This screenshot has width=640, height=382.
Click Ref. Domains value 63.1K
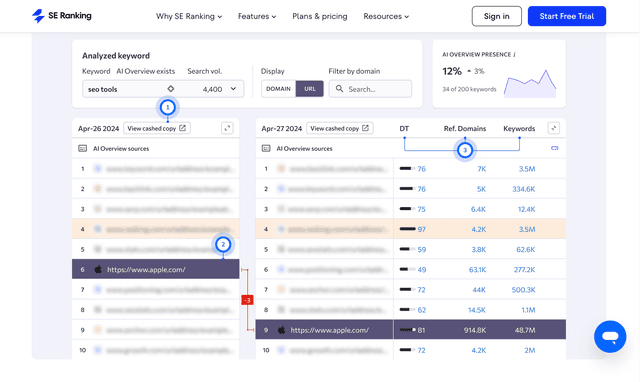(x=477, y=270)
